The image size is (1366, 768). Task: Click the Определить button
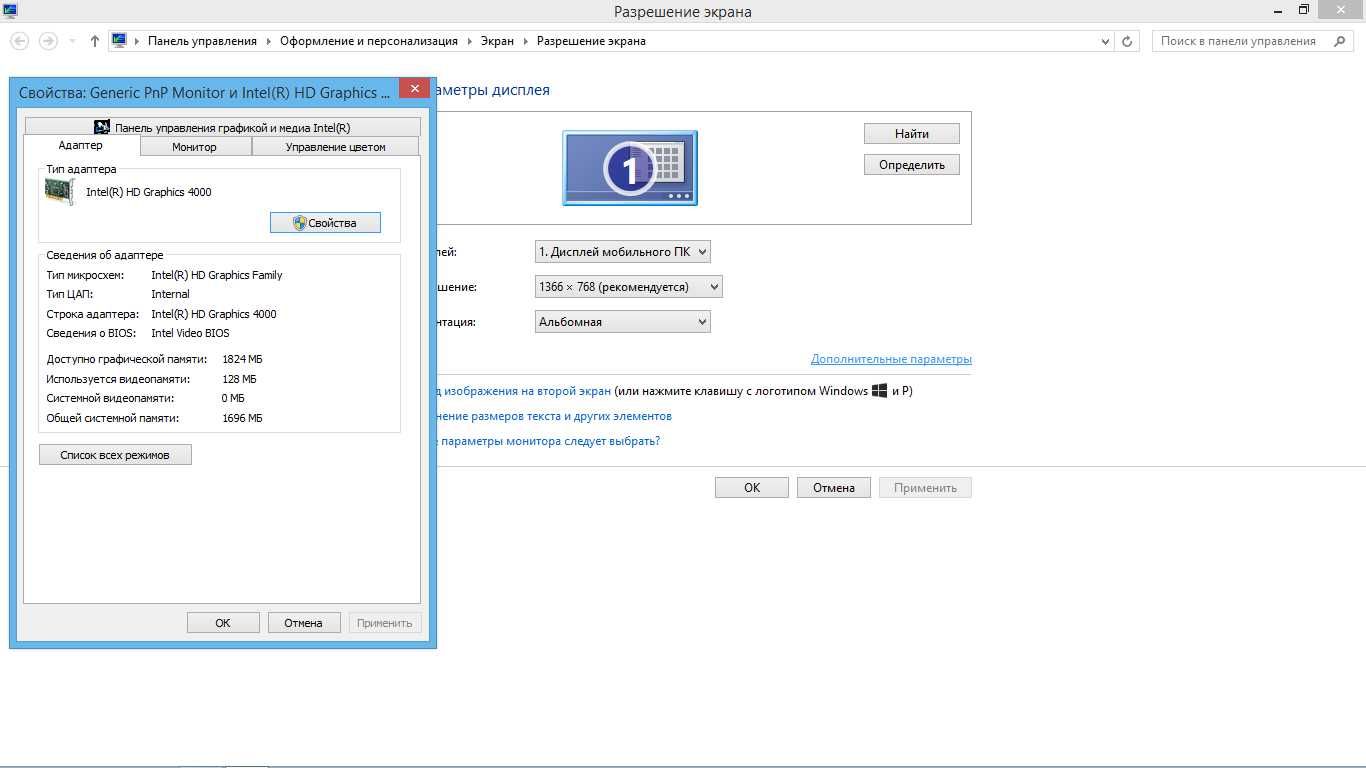pos(912,165)
